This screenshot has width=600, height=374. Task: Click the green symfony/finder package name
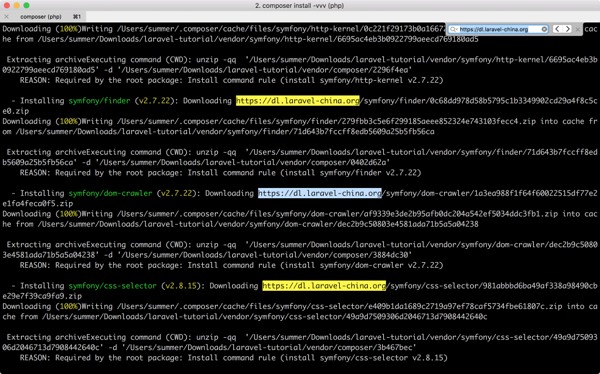point(99,101)
